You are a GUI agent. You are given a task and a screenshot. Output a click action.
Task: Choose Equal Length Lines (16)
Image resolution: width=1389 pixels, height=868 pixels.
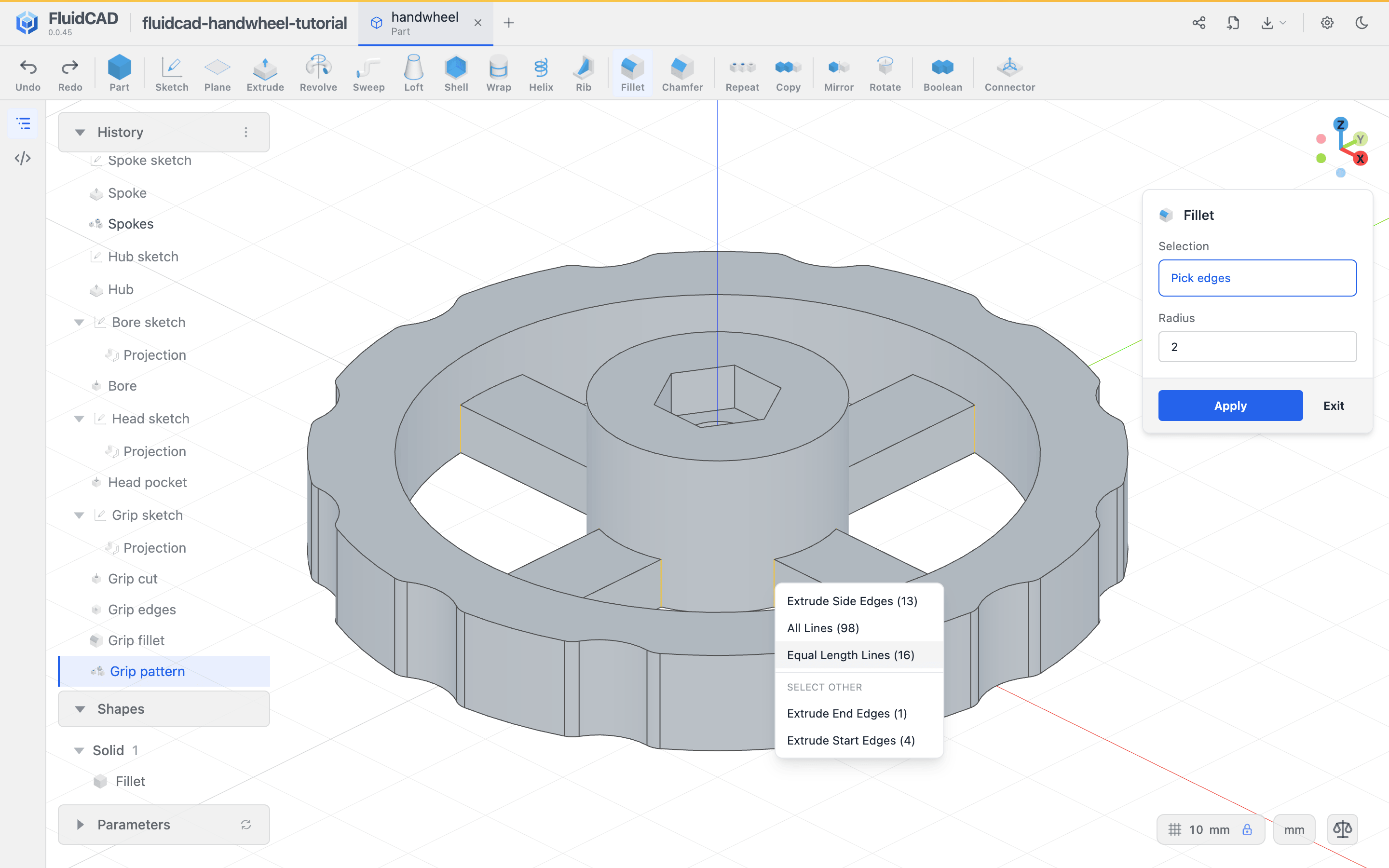coord(858,654)
